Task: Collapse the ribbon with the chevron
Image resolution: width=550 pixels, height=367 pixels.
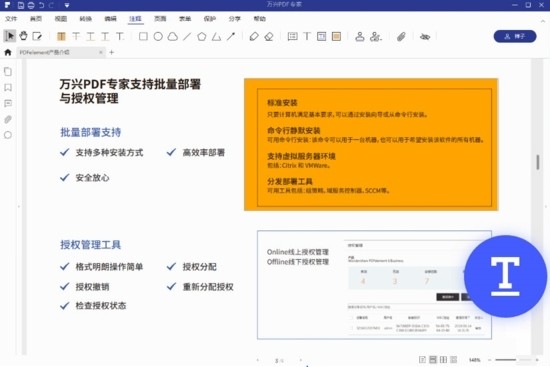Action: (543, 21)
